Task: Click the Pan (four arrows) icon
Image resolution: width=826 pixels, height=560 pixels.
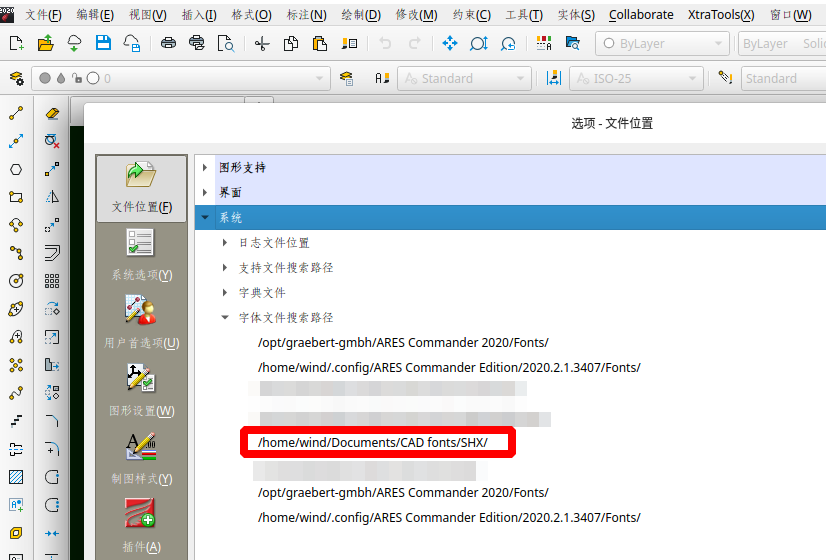Action: [x=450, y=43]
